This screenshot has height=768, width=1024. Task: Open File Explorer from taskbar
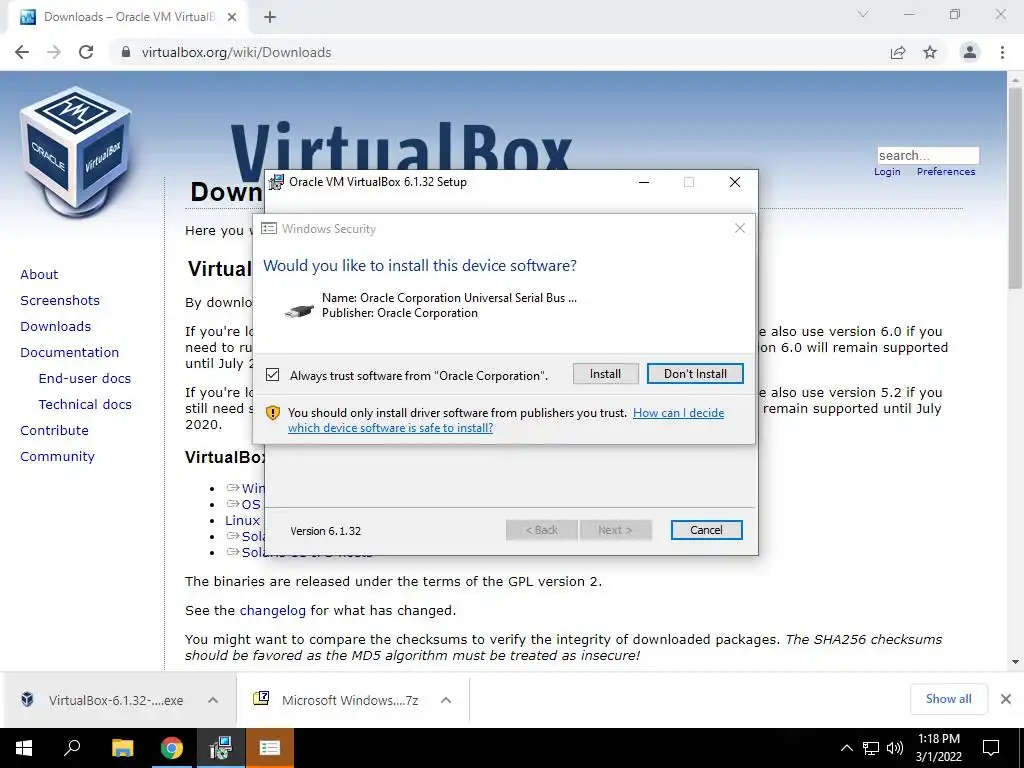pos(122,748)
